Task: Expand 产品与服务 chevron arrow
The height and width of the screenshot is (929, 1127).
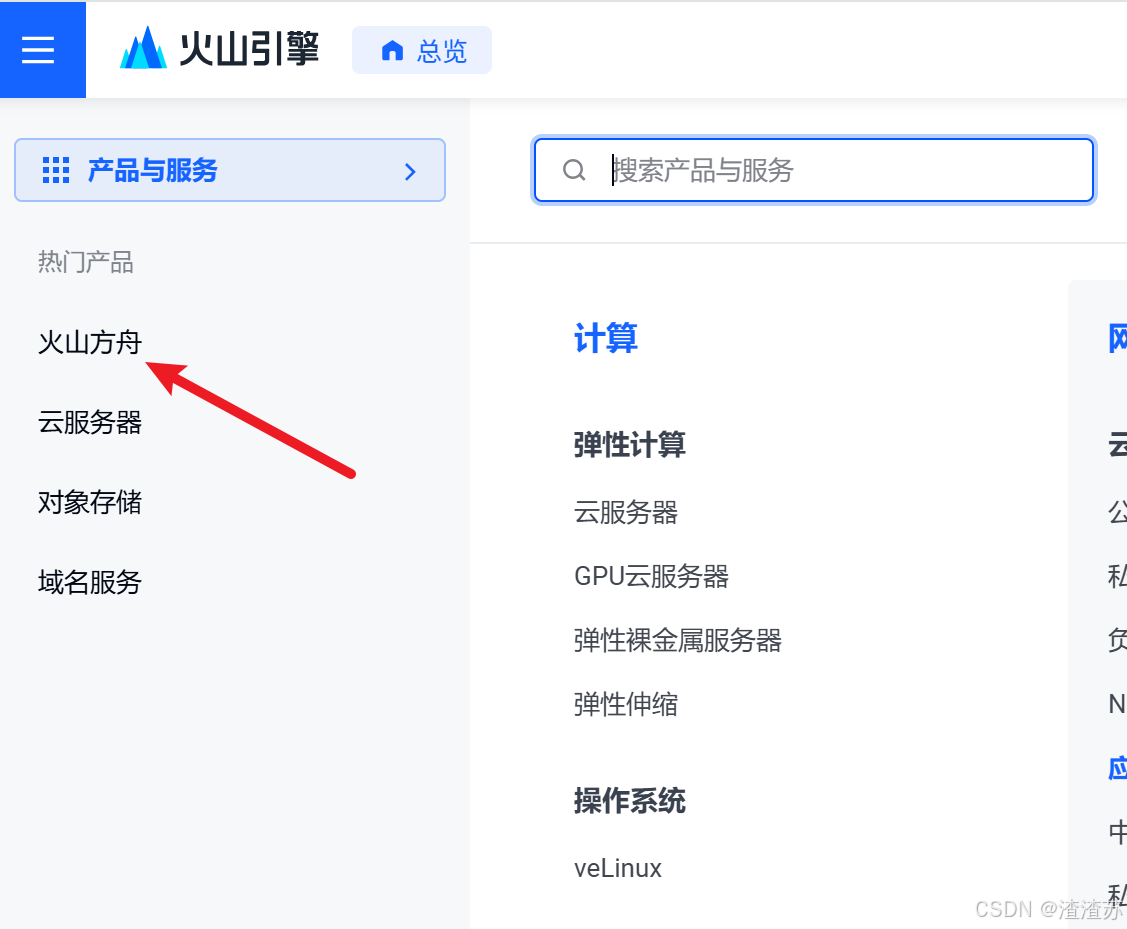Action: coord(410,172)
